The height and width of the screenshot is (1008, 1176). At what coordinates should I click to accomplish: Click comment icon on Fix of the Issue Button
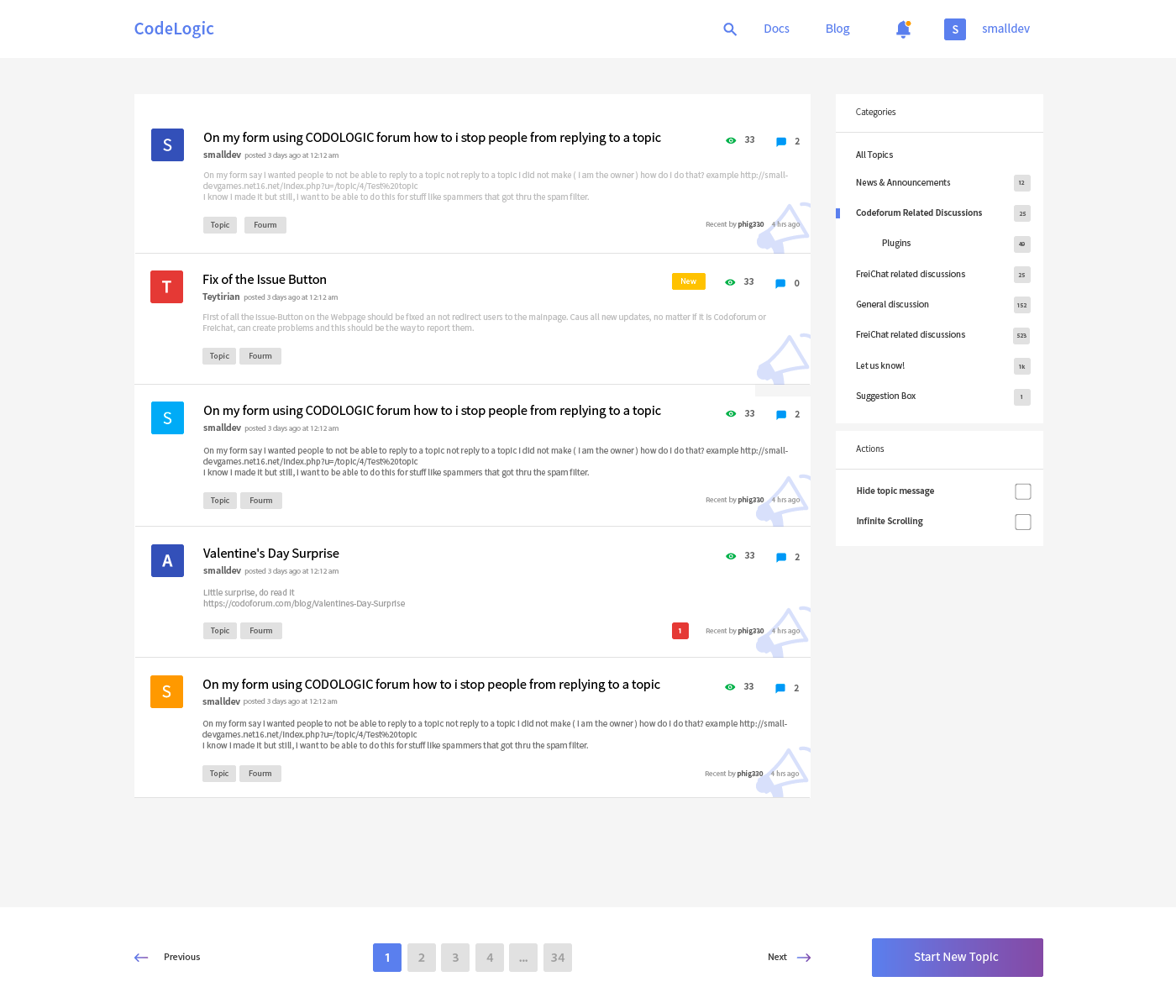(780, 283)
